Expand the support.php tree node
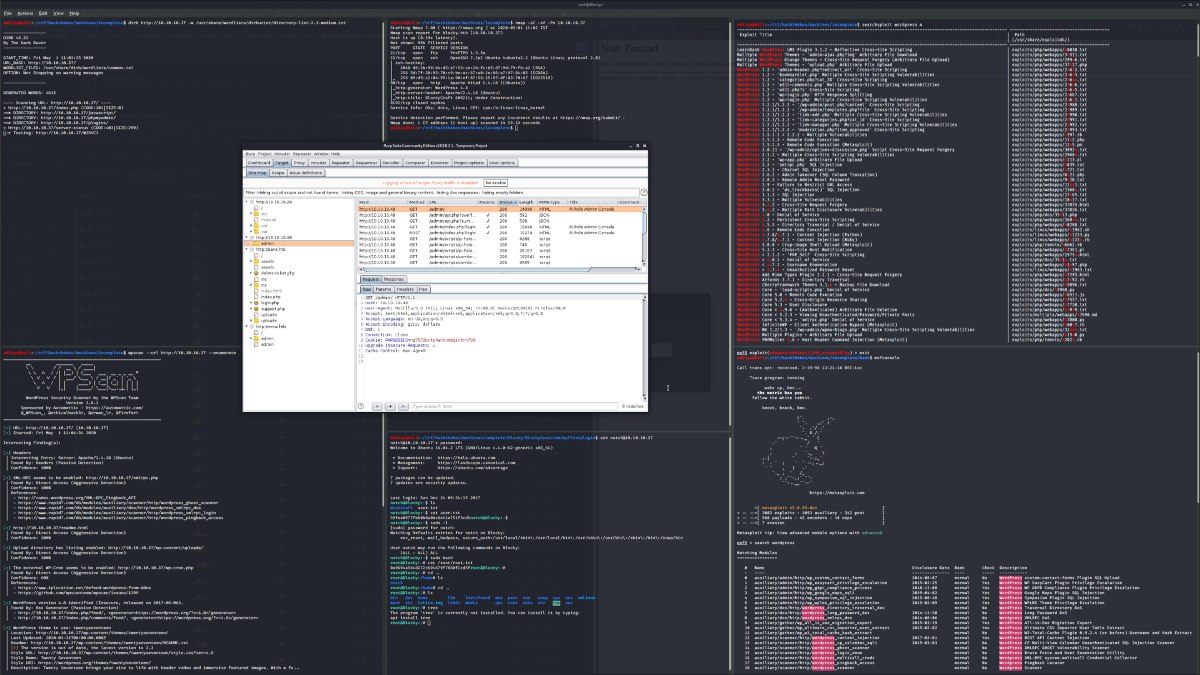This screenshot has width=1200, height=675. pyautogui.click(x=251, y=309)
